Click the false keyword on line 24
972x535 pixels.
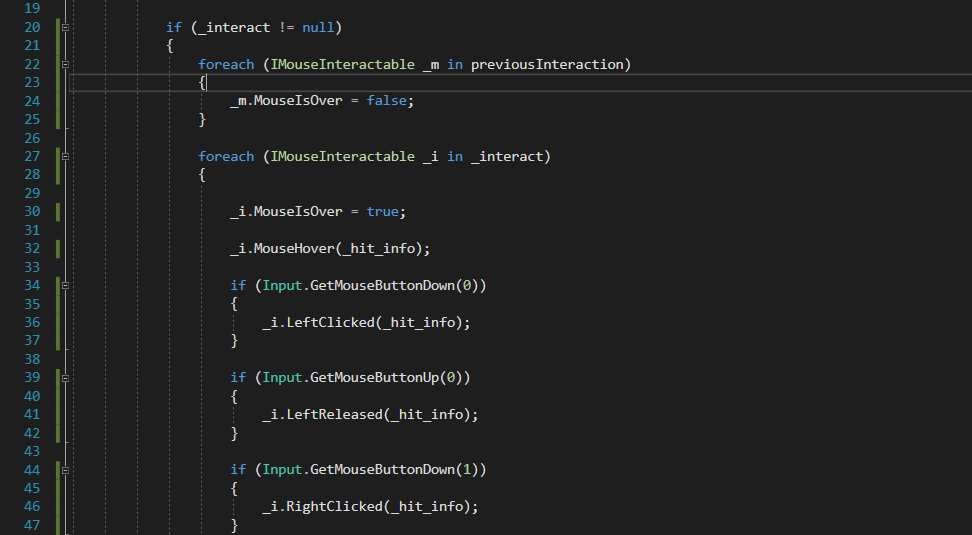point(387,101)
